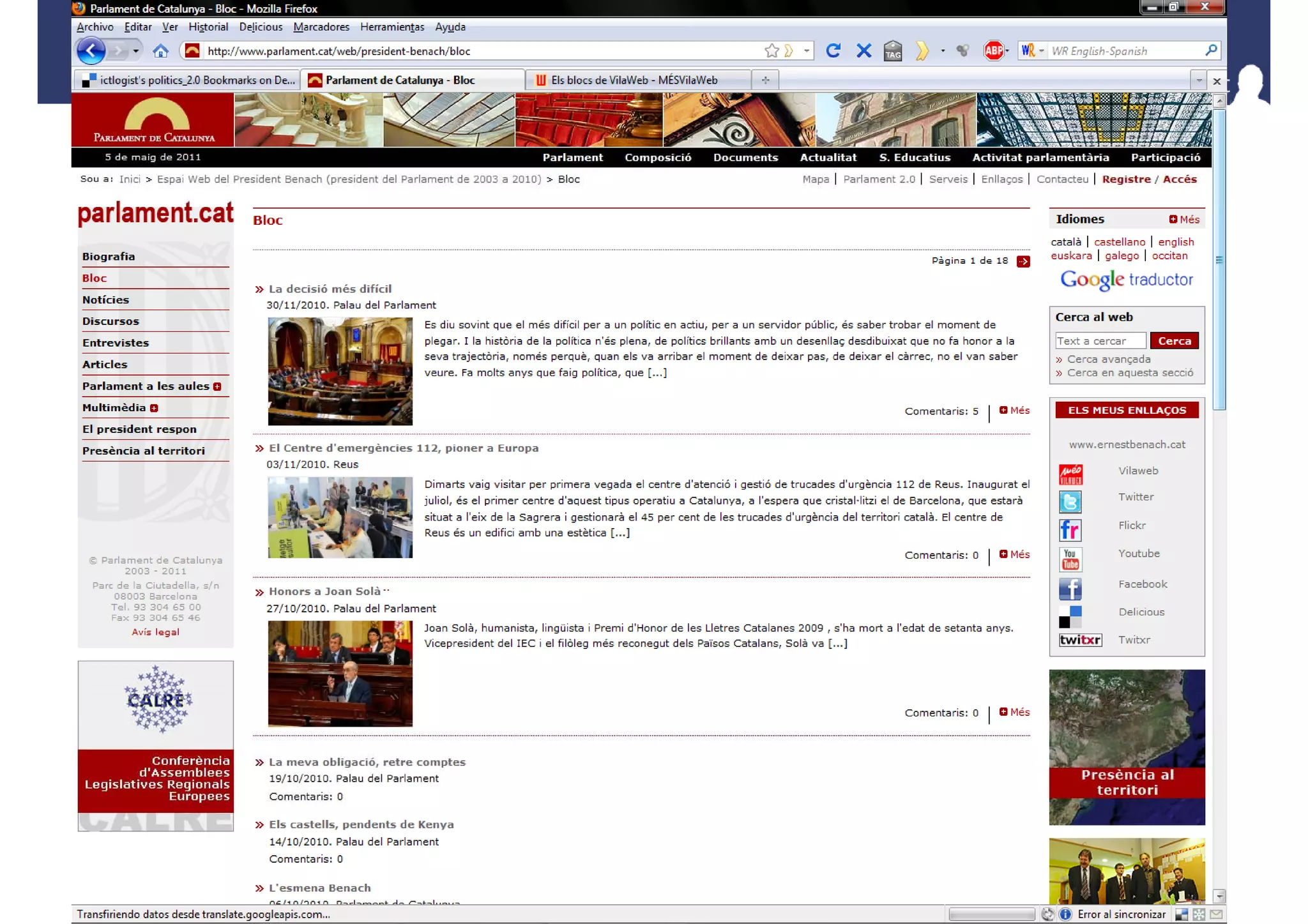
Task: Open the Flickr fr icon
Action: point(1070,530)
